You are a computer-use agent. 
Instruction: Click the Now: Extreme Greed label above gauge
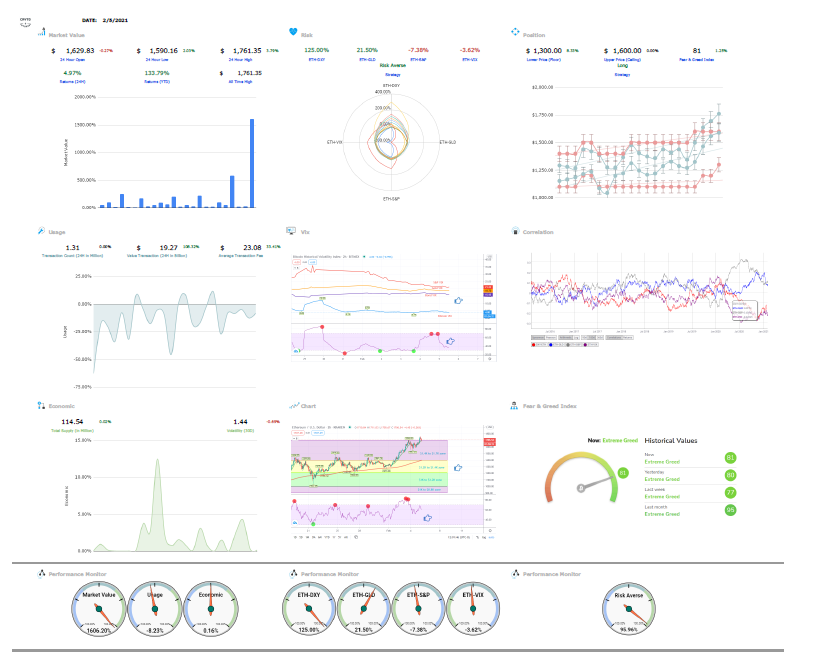[613, 440]
